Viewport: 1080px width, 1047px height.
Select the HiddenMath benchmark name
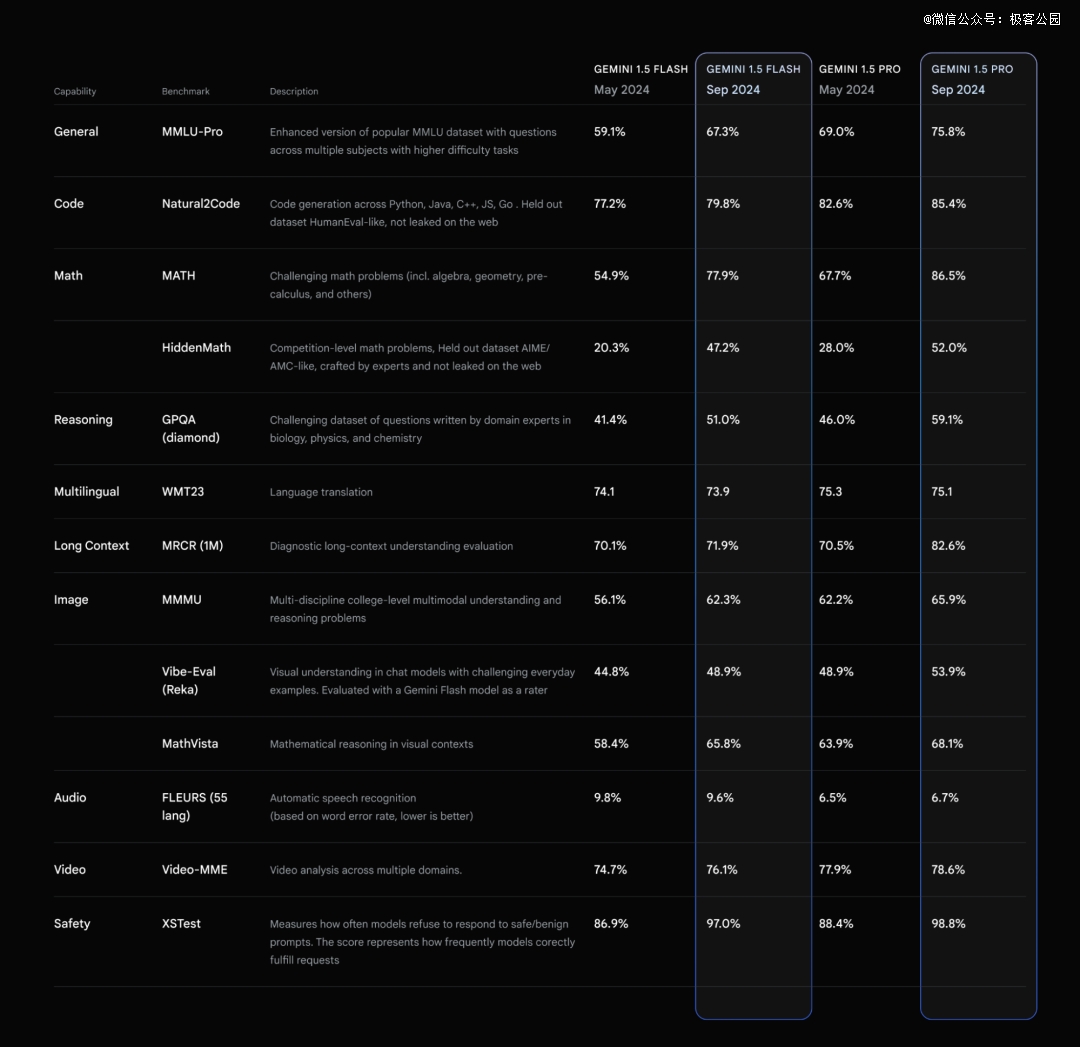(x=196, y=348)
